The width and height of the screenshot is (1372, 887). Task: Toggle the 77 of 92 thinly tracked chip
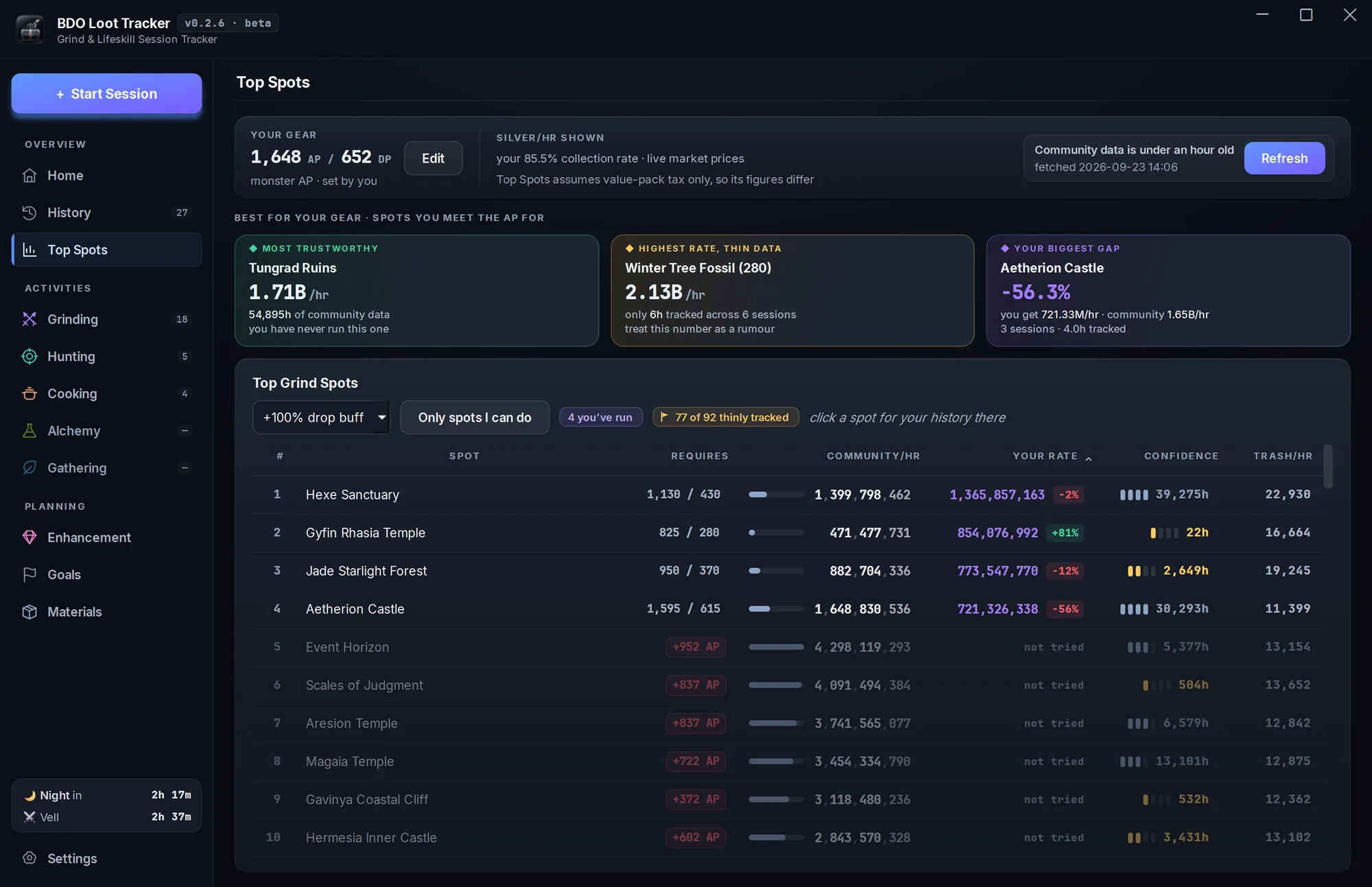point(725,417)
